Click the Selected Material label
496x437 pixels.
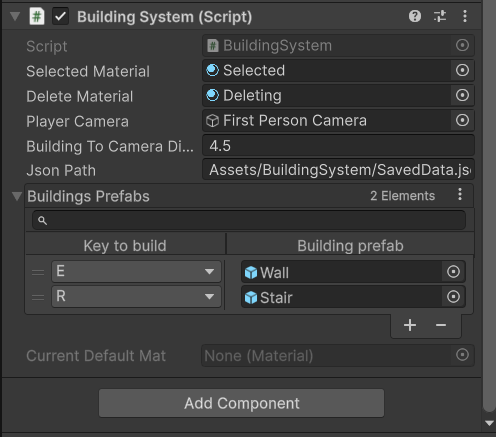[88, 71]
